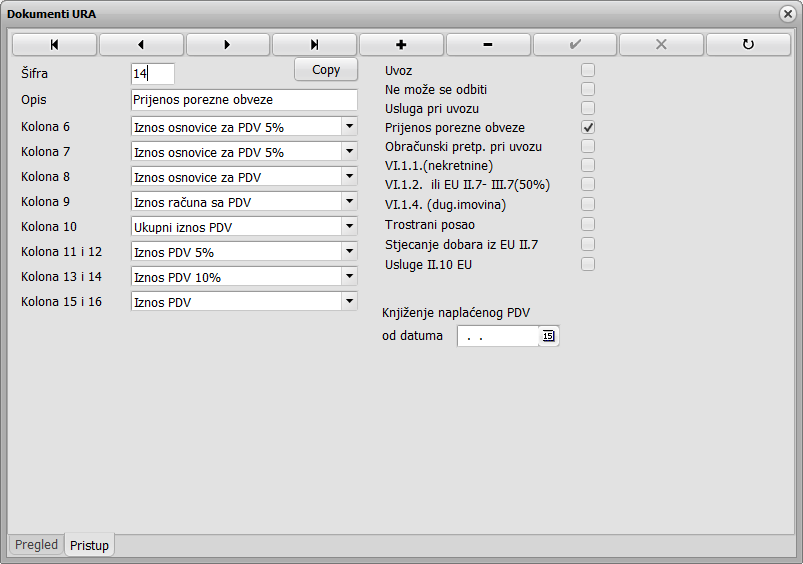The width and height of the screenshot is (803, 564).
Task: Expand the Kolona 13 i 14 dropdown
Action: [349, 276]
